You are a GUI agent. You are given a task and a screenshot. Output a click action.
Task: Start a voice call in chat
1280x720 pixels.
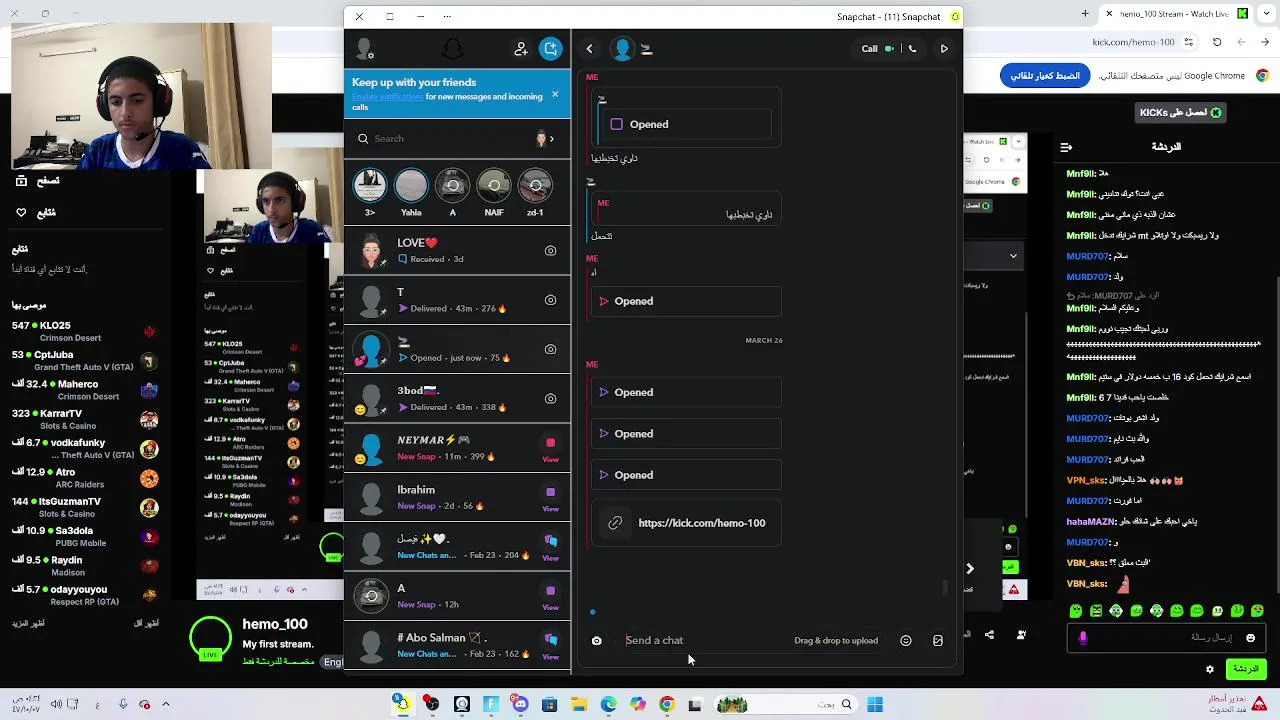(x=912, y=48)
